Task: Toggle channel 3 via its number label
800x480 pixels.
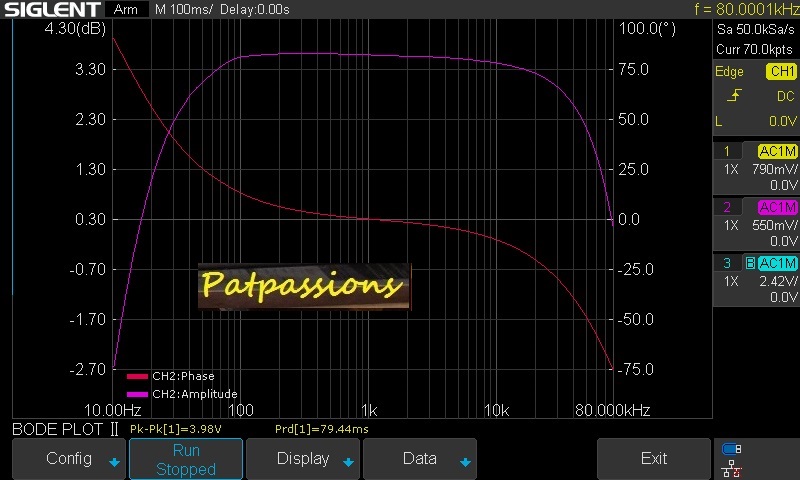Action: coord(727,263)
